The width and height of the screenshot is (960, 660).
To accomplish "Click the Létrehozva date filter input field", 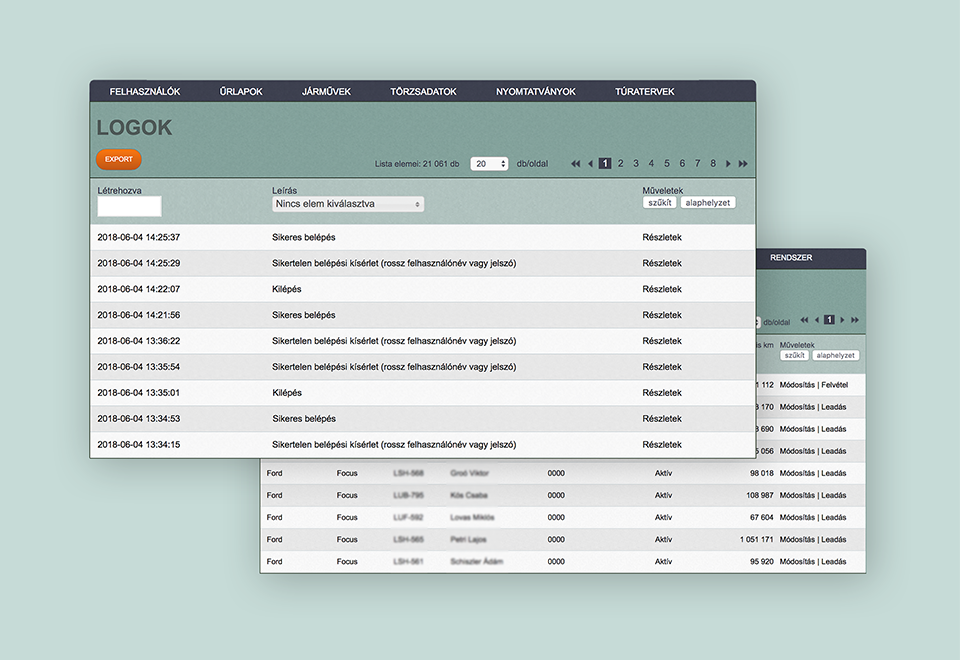I will [129, 207].
